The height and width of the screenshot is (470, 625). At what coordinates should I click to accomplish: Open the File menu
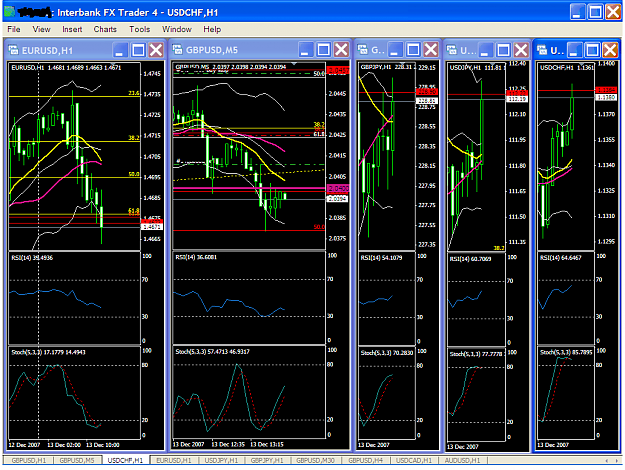click(14, 29)
